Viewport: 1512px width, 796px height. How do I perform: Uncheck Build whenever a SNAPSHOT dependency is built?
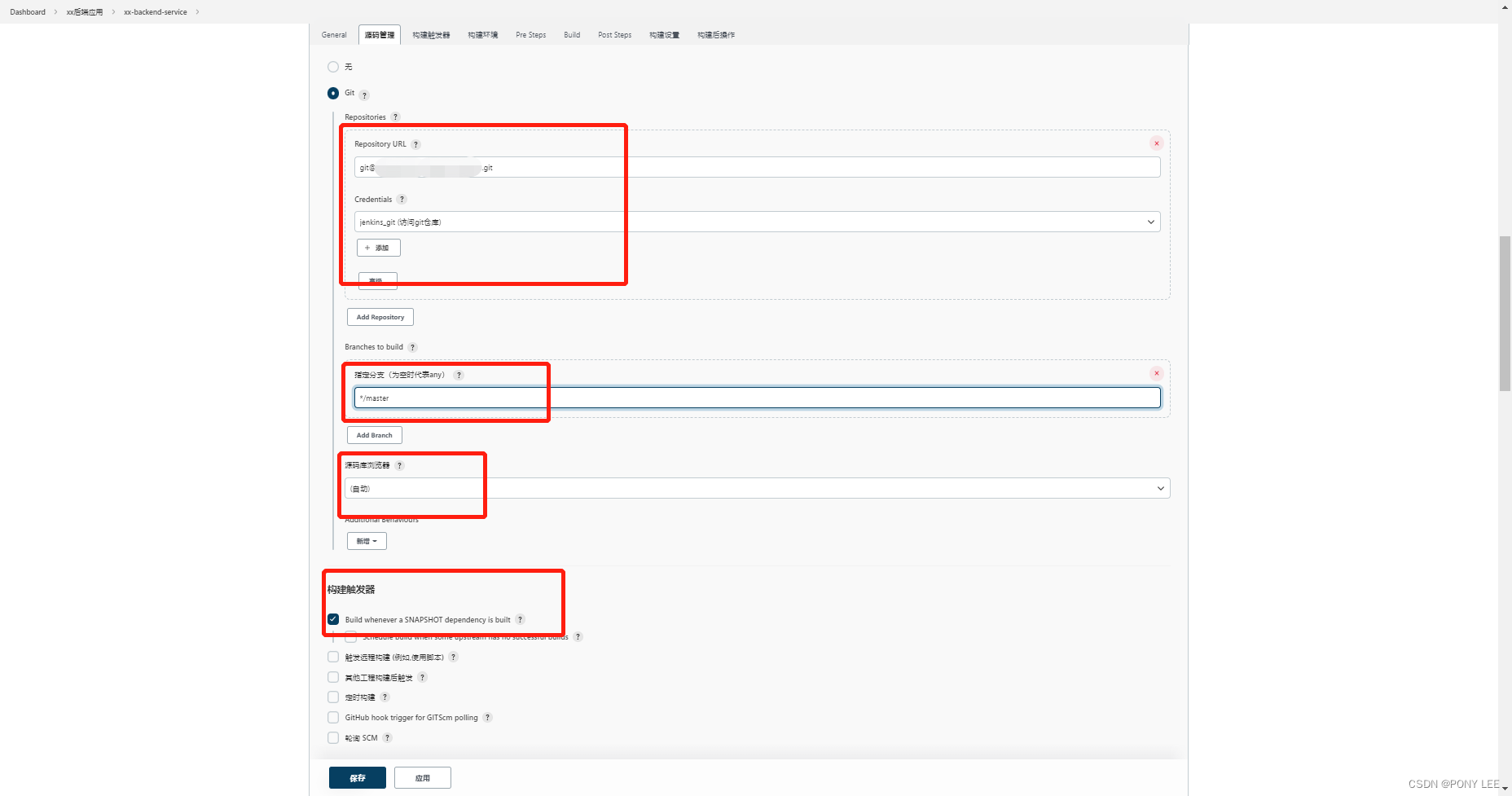[333, 619]
